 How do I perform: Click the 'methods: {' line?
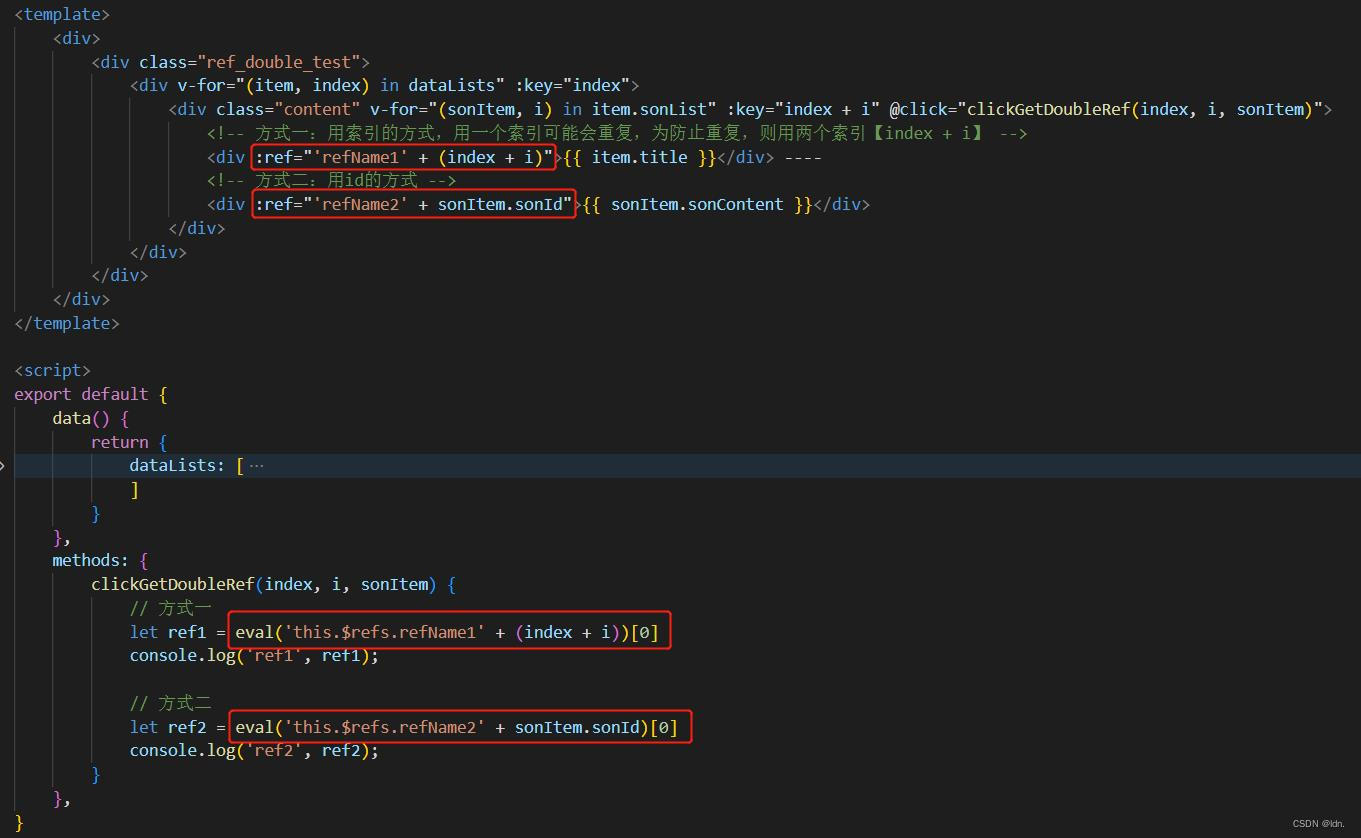tap(100, 560)
